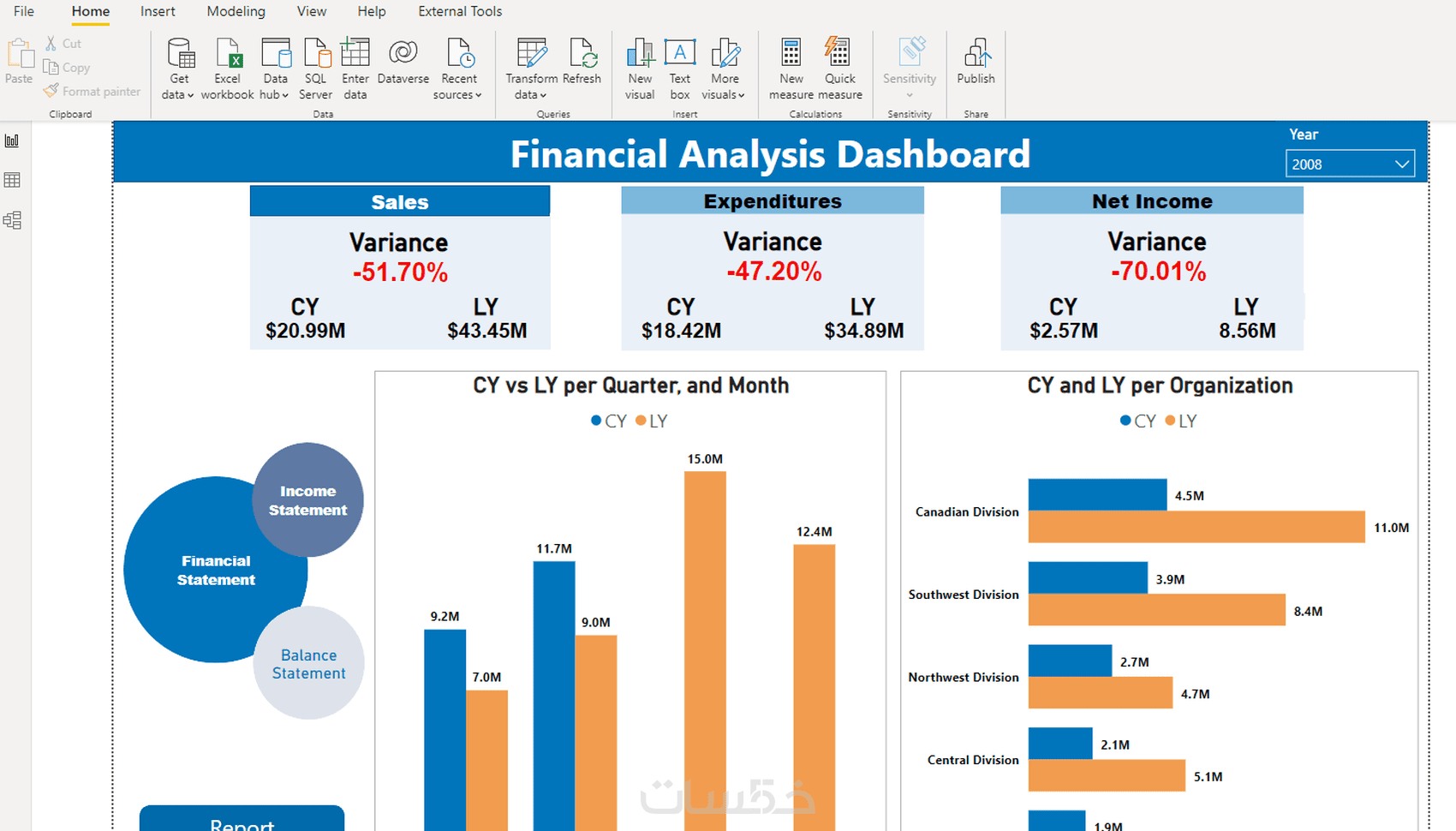Click the SQL Server icon
This screenshot has height=831, width=1456.
[316, 69]
